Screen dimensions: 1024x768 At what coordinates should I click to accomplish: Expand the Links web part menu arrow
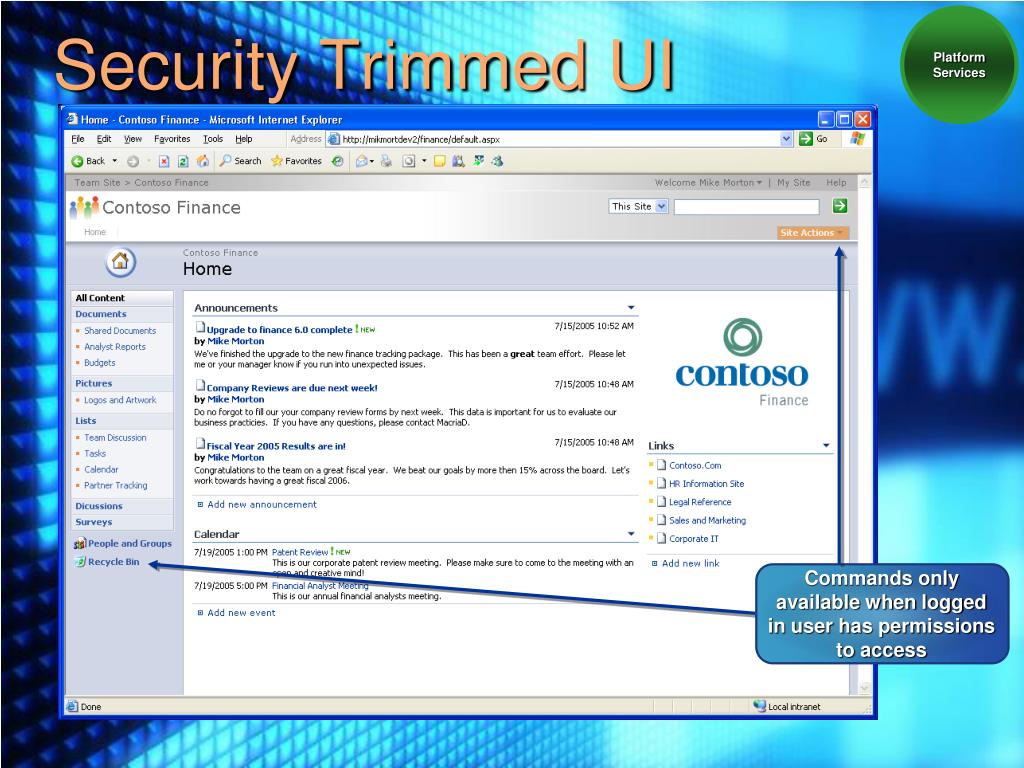coord(826,445)
